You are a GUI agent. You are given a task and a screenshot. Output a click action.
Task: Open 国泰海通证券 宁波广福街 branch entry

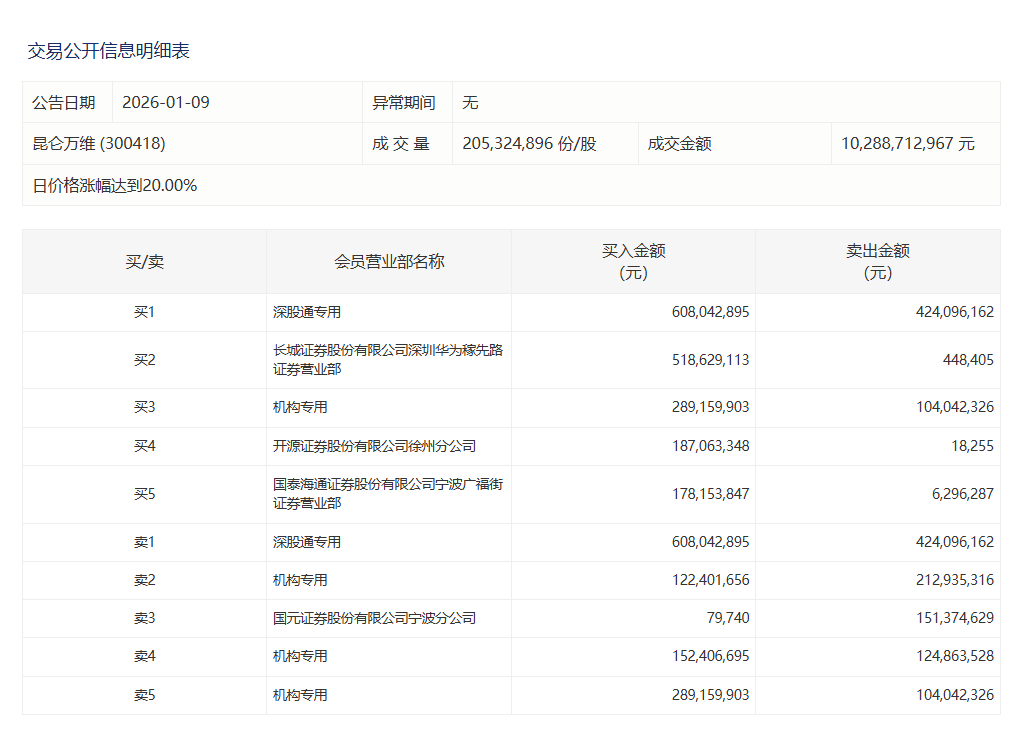coord(388,494)
